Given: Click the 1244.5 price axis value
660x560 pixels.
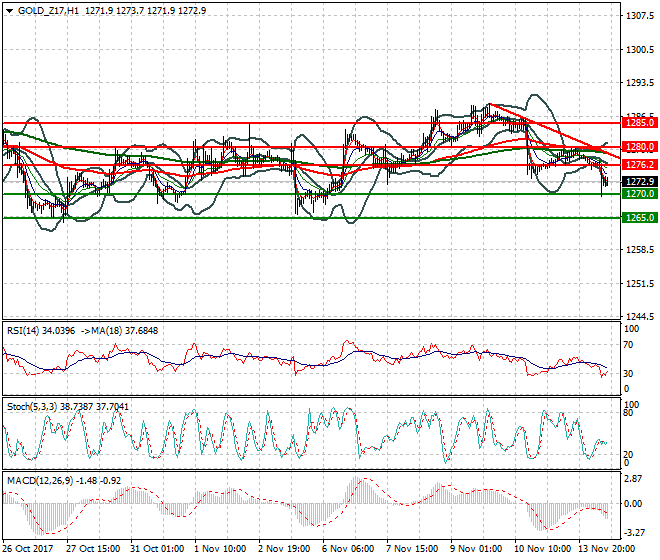Looking at the screenshot, I should click(640, 317).
